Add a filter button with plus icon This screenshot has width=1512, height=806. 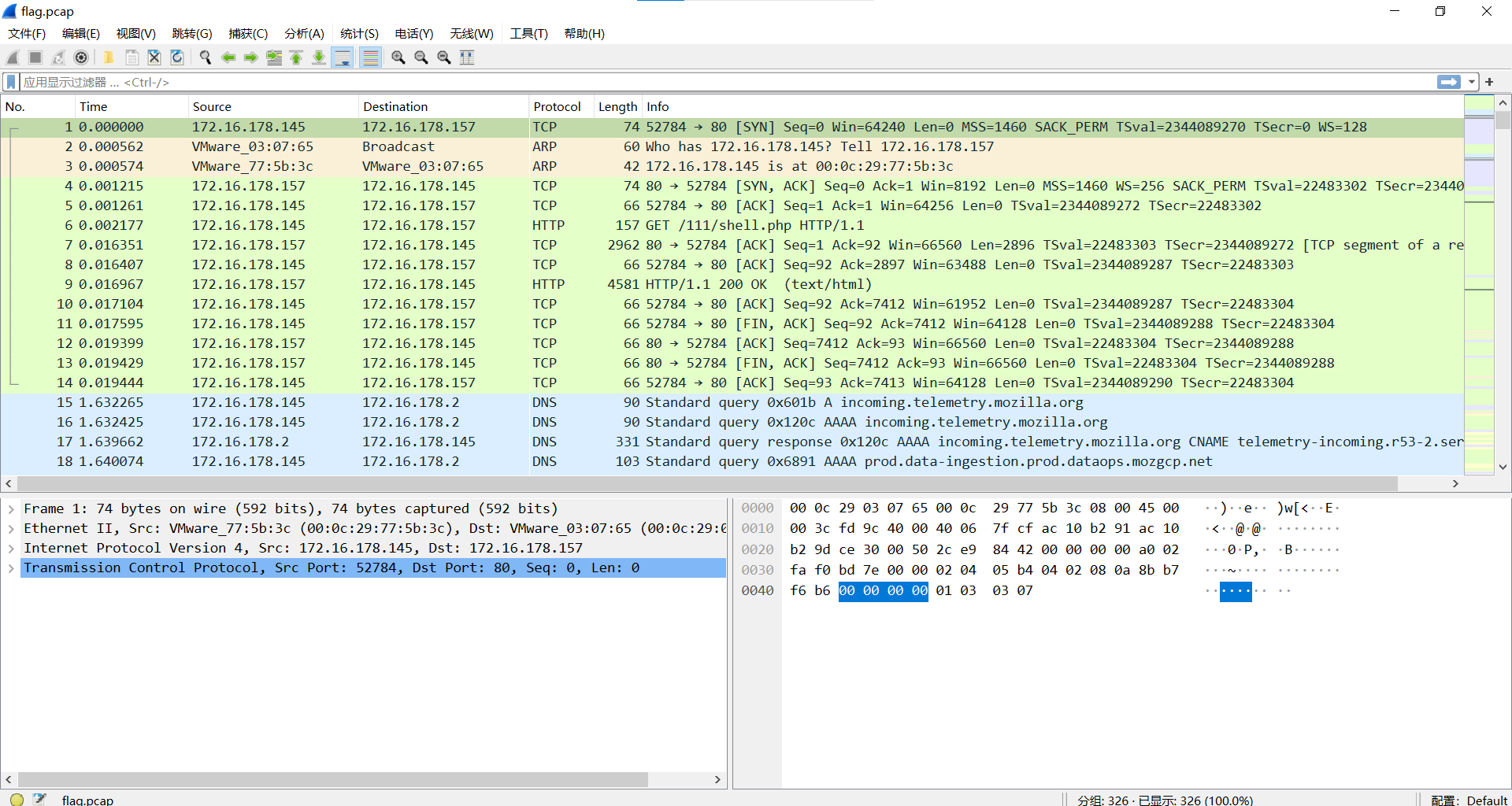pyautogui.click(x=1489, y=82)
